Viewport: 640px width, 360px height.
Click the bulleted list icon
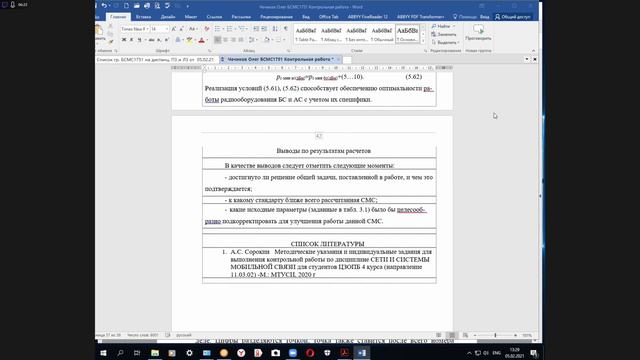[218, 29]
